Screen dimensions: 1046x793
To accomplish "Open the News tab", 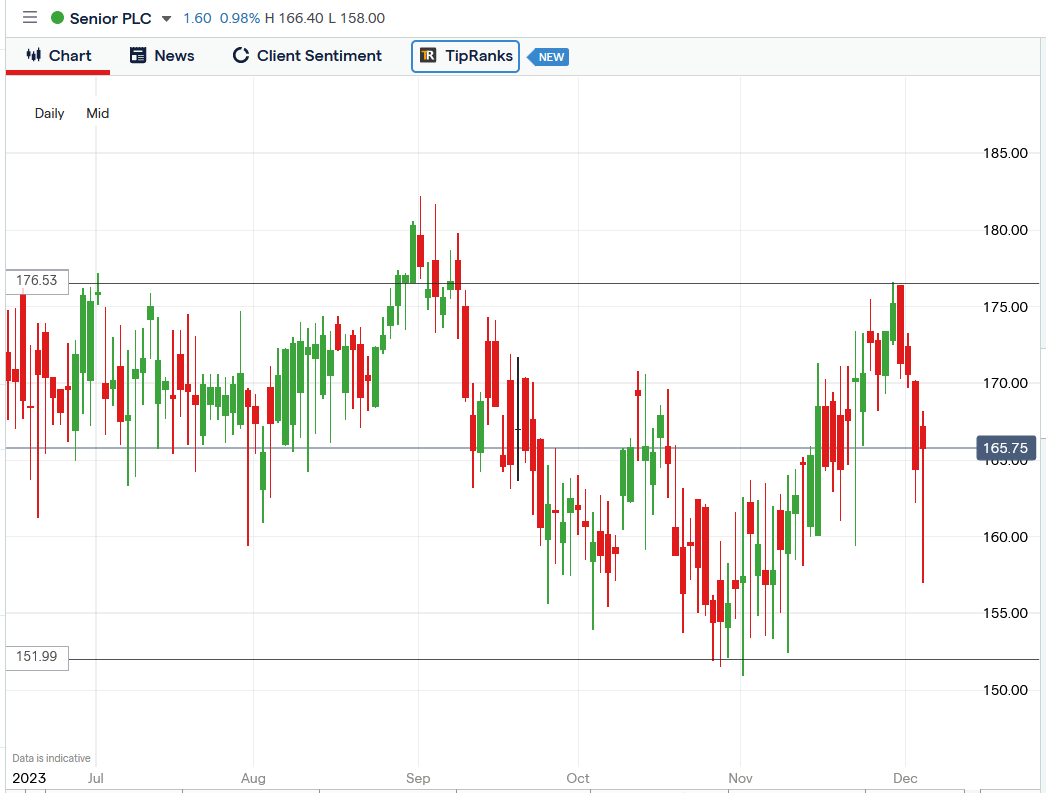I will click(x=161, y=56).
